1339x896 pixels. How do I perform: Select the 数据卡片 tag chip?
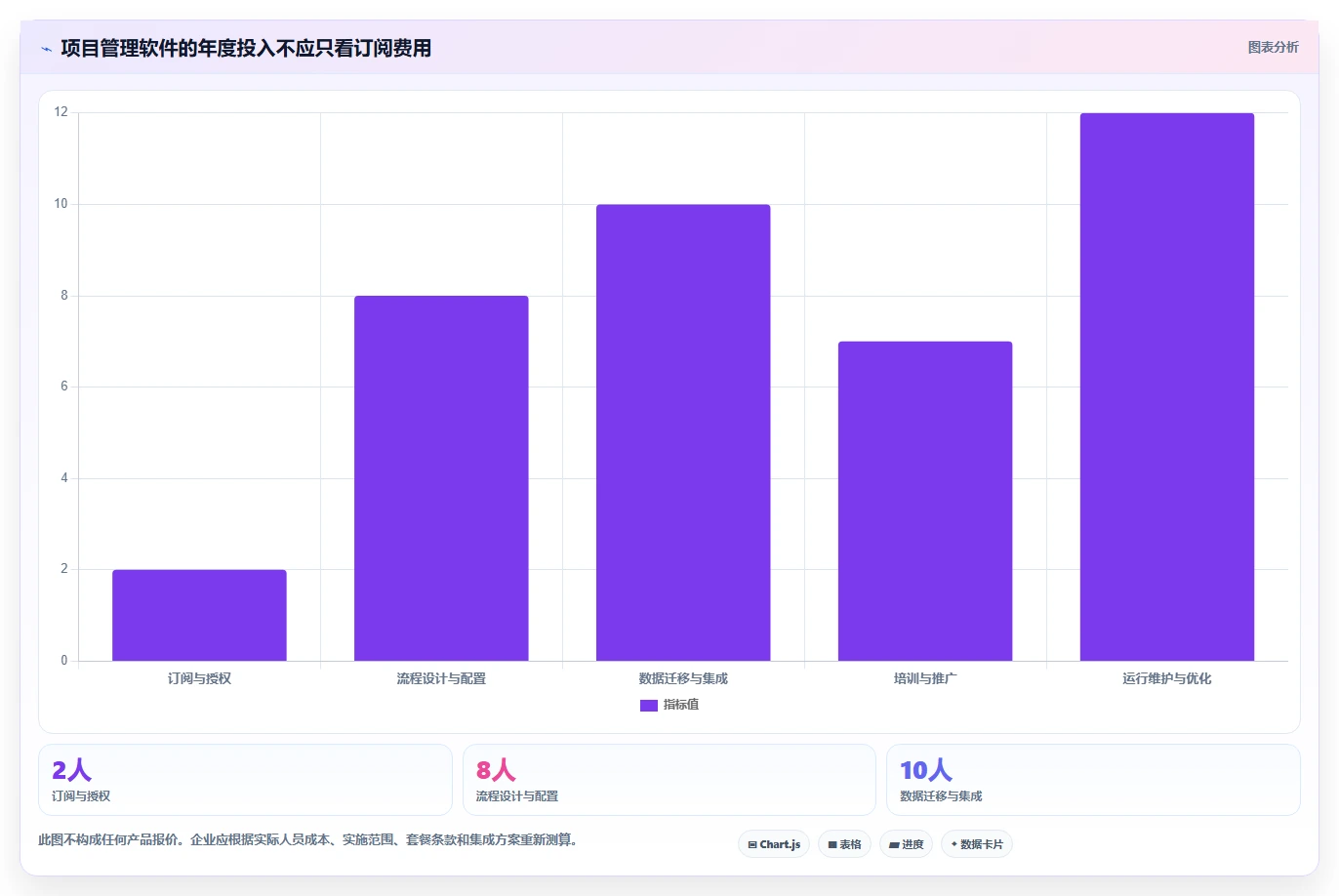(x=977, y=844)
